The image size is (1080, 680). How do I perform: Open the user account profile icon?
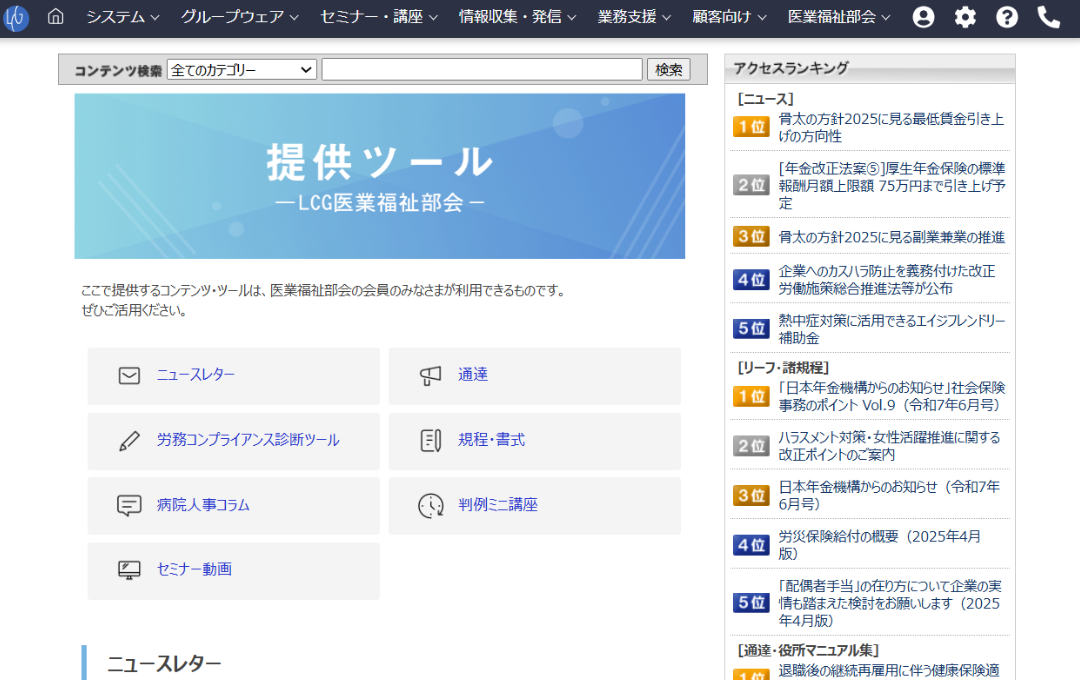pyautogui.click(x=923, y=17)
